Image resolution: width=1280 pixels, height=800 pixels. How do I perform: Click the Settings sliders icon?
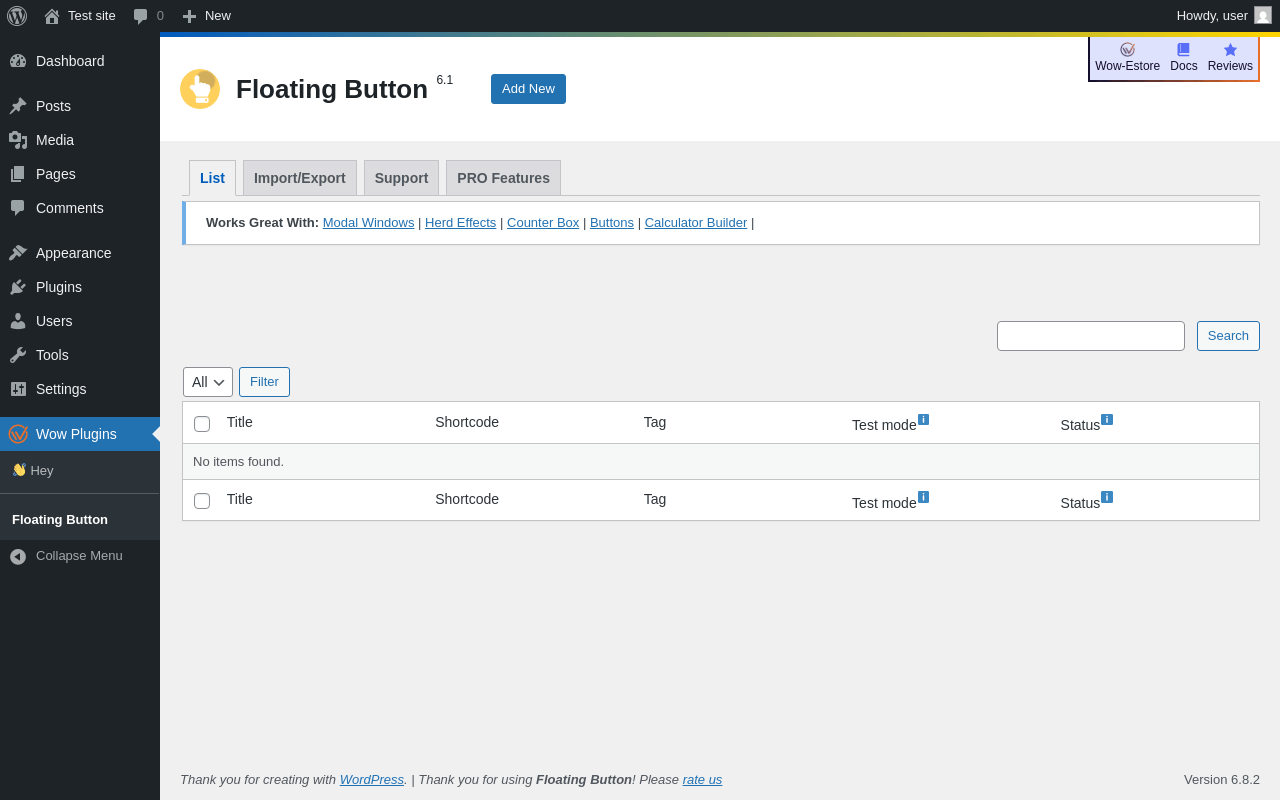18,389
